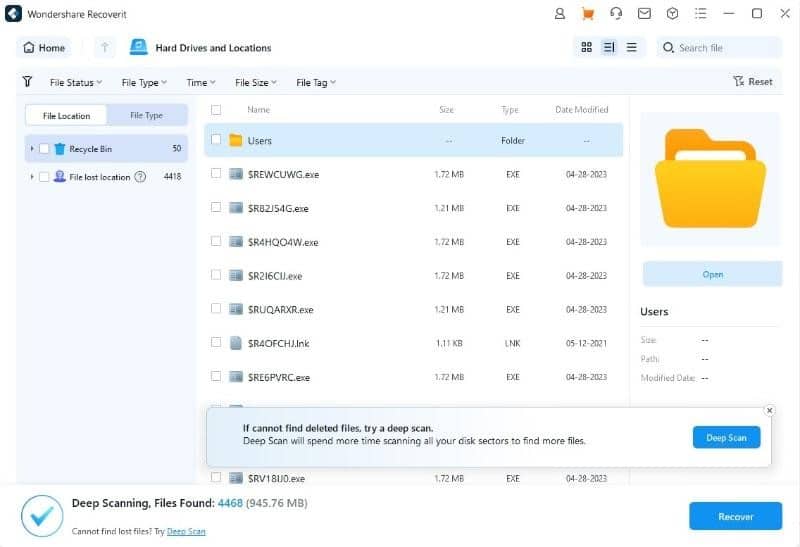Image resolution: width=800 pixels, height=547 pixels.
Task: Sort by Date Modified column header
Action: 582,109
